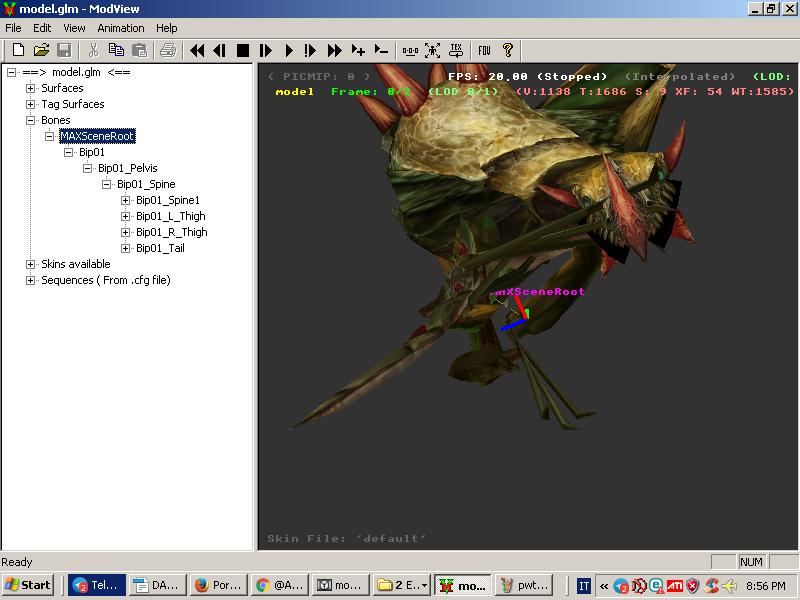
Task: Switch to the Chrome @A... taskbar button
Action: click(x=279, y=585)
